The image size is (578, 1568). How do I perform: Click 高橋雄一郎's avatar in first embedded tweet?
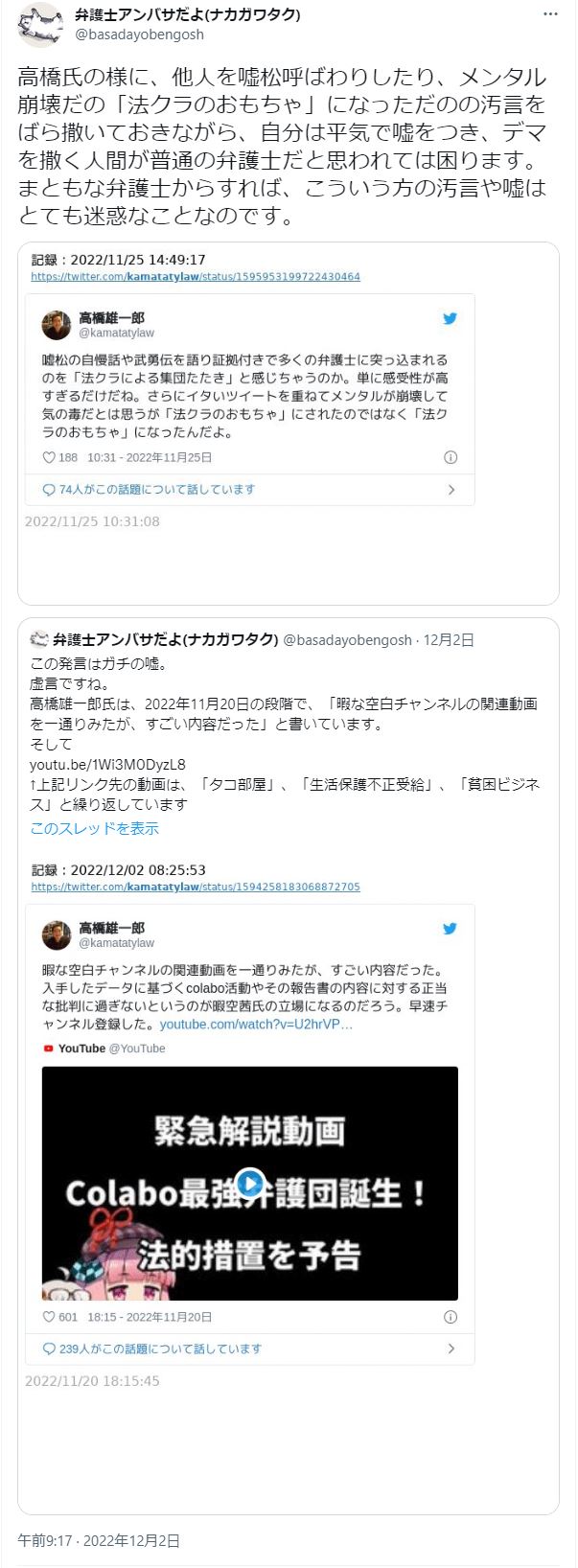[x=57, y=325]
